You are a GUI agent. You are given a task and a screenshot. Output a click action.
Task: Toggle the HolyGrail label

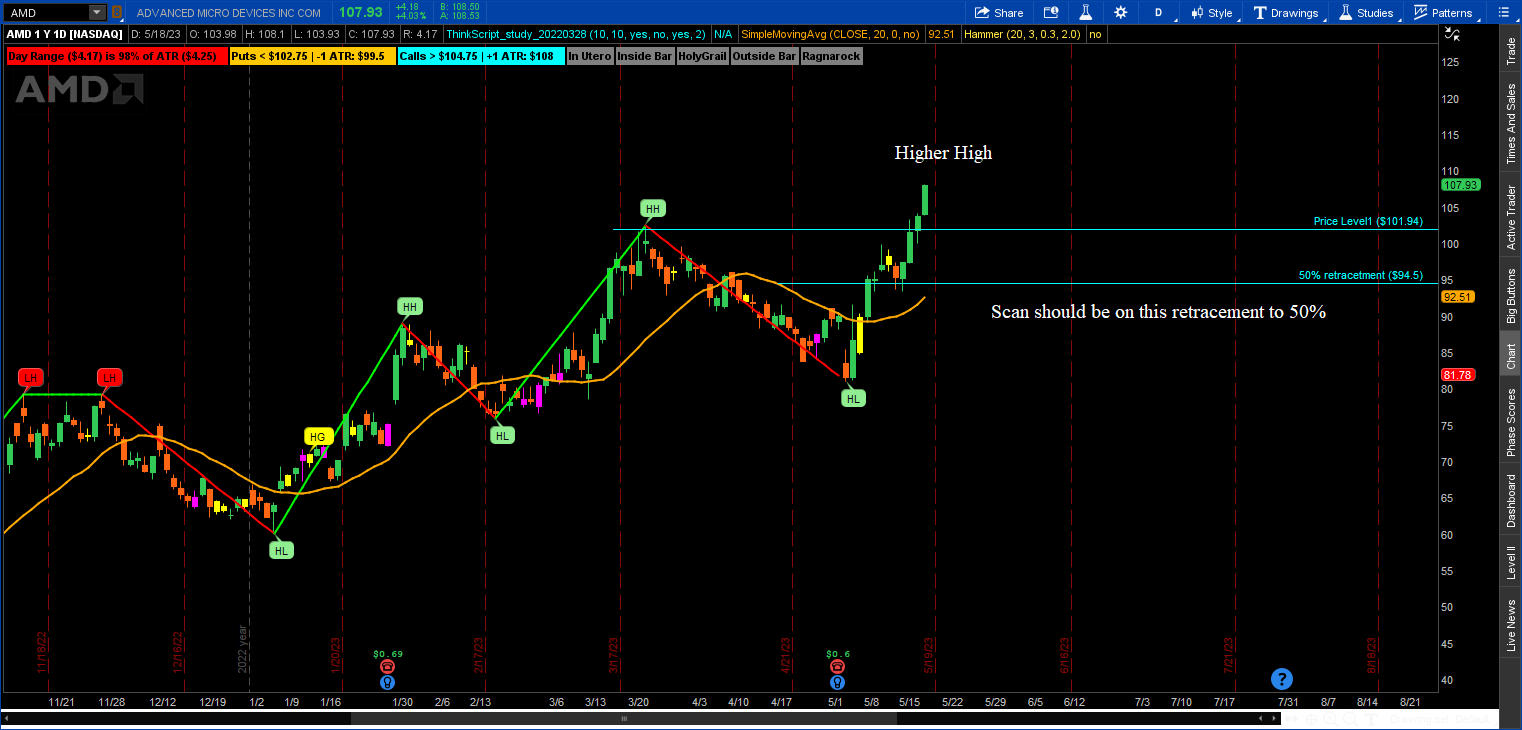pyautogui.click(x=702, y=56)
